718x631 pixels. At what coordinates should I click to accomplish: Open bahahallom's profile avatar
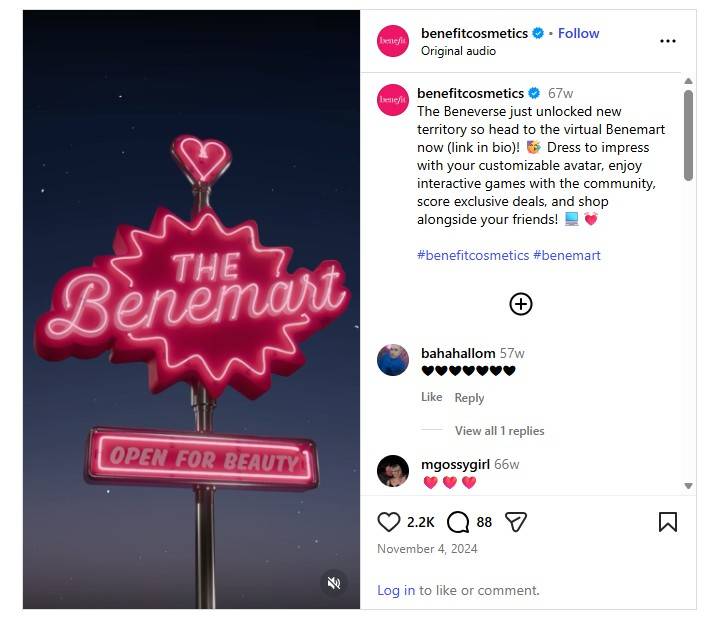click(393, 360)
